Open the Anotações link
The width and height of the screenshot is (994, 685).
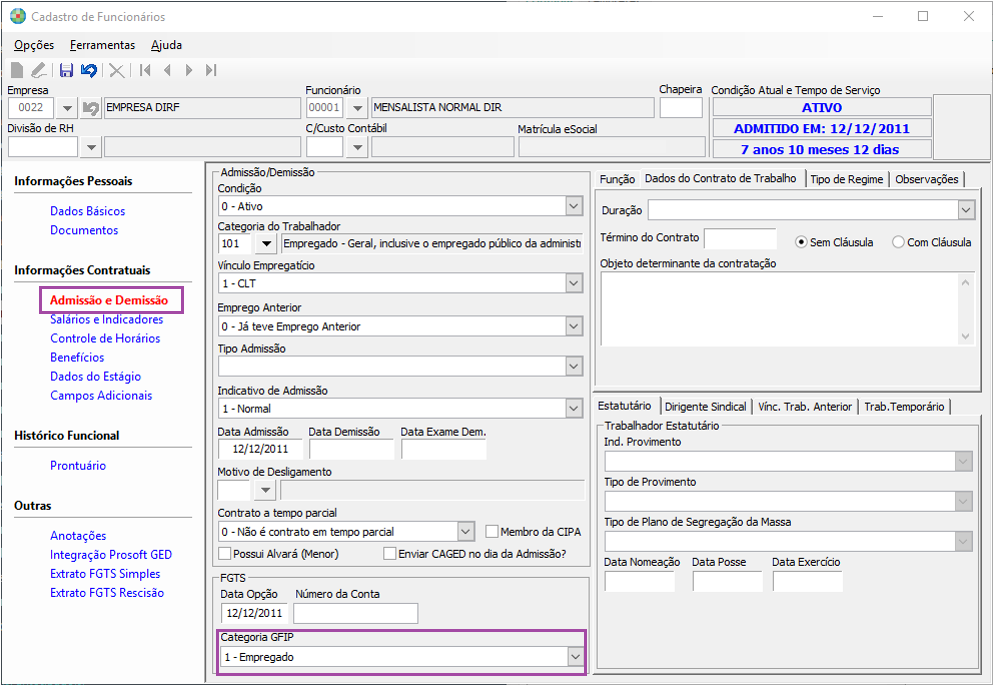click(x=78, y=536)
